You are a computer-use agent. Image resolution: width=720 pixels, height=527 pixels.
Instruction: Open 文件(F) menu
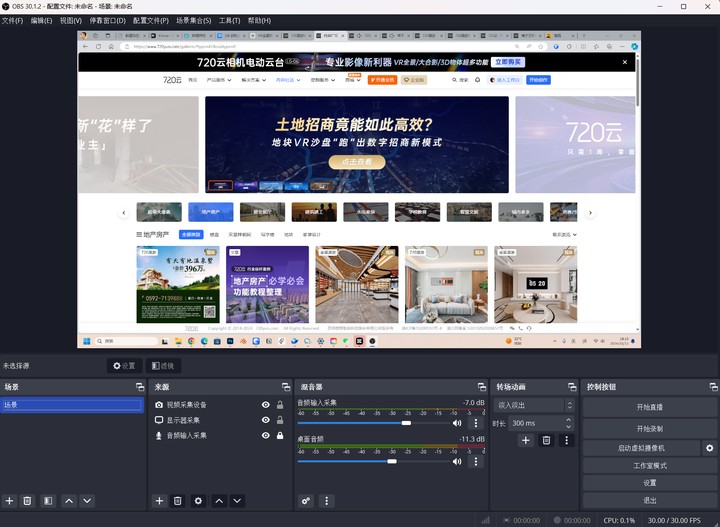pos(12,21)
